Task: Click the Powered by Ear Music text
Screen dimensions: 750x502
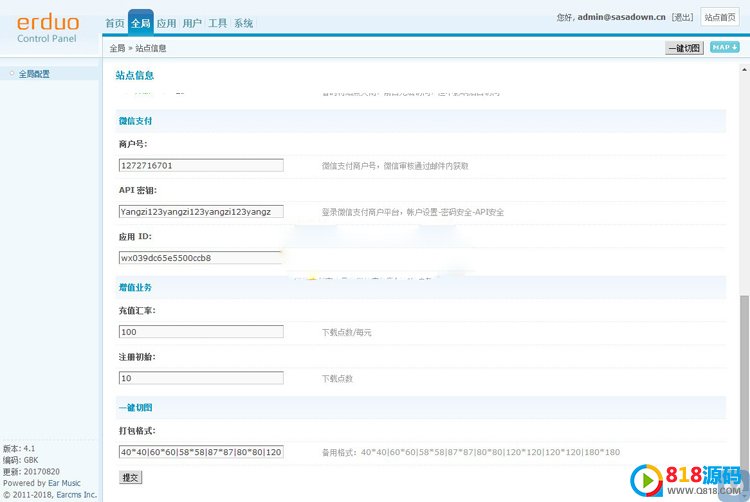Action: (42, 483)
